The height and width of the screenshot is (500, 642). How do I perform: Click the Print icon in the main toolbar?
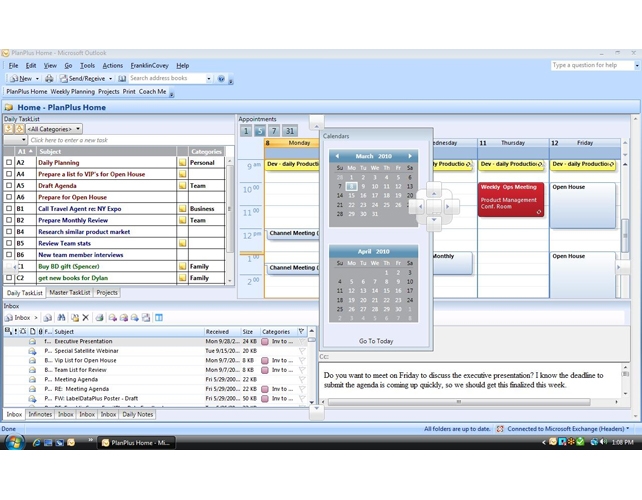[49, 78]
